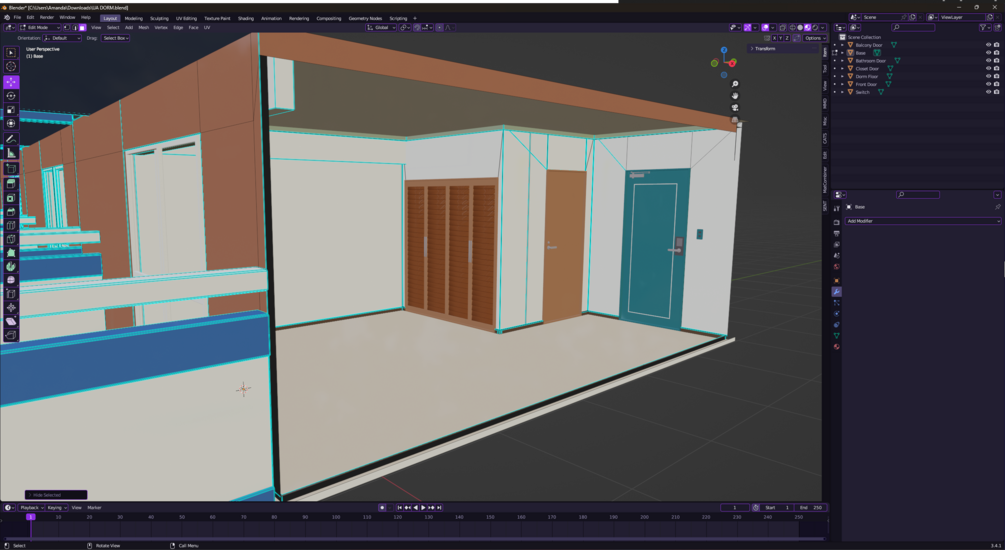Disable Switch object in renders

[x=996, y=92]
